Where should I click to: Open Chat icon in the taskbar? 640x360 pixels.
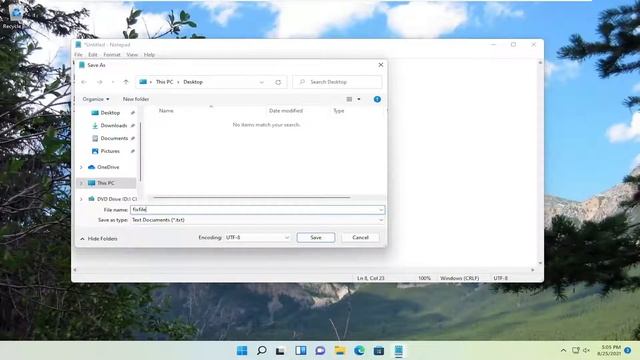tap(320, 351)
